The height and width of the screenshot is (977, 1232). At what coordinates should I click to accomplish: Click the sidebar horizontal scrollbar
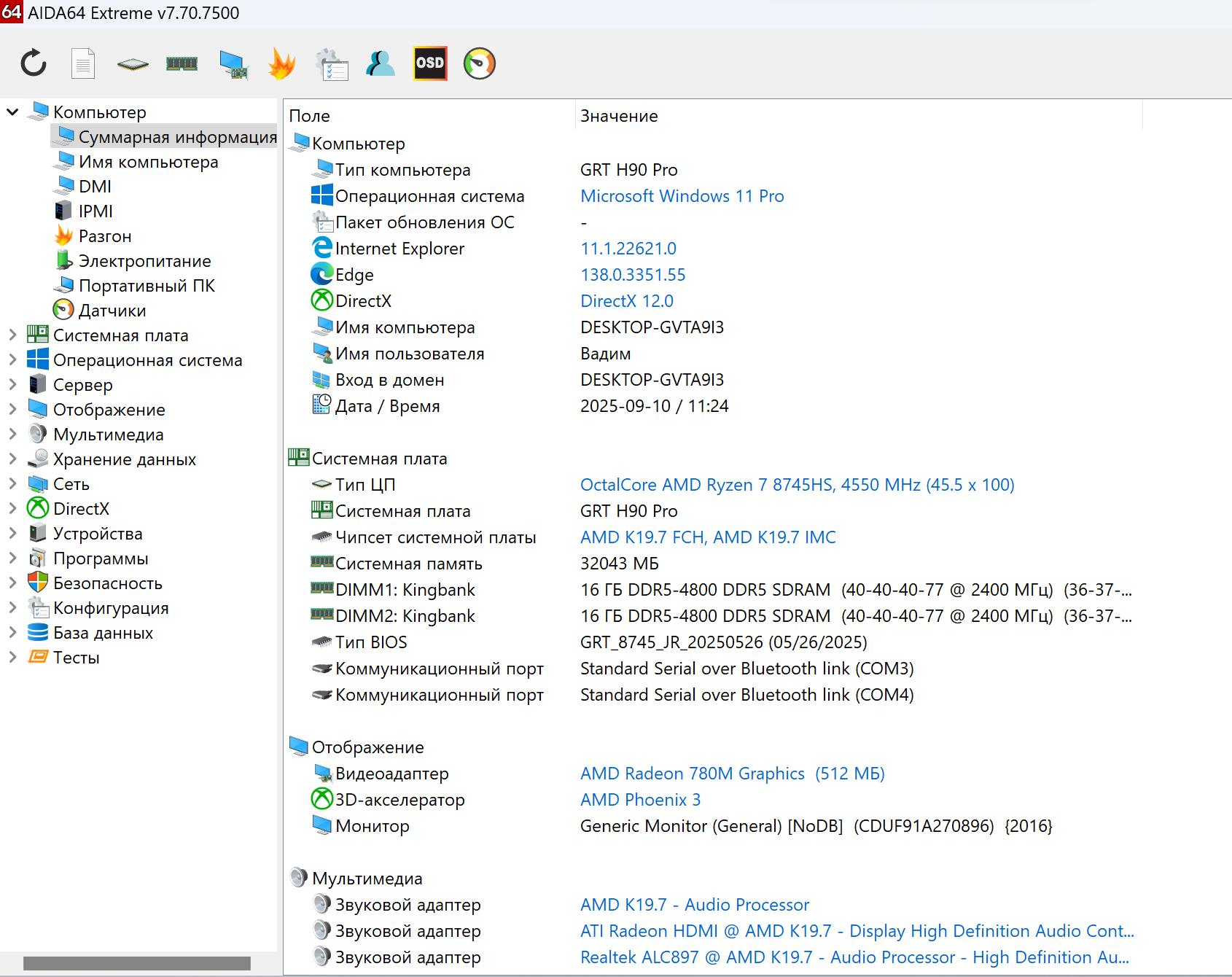point(137,963)
